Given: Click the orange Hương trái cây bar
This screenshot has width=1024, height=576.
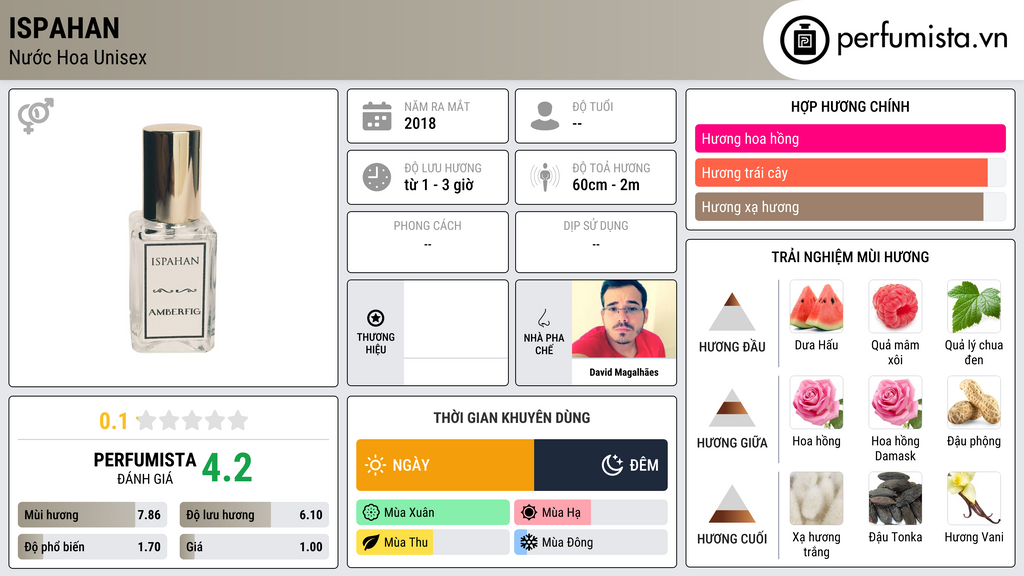Looking at the screenshot, I should click(x=841, y=172).
